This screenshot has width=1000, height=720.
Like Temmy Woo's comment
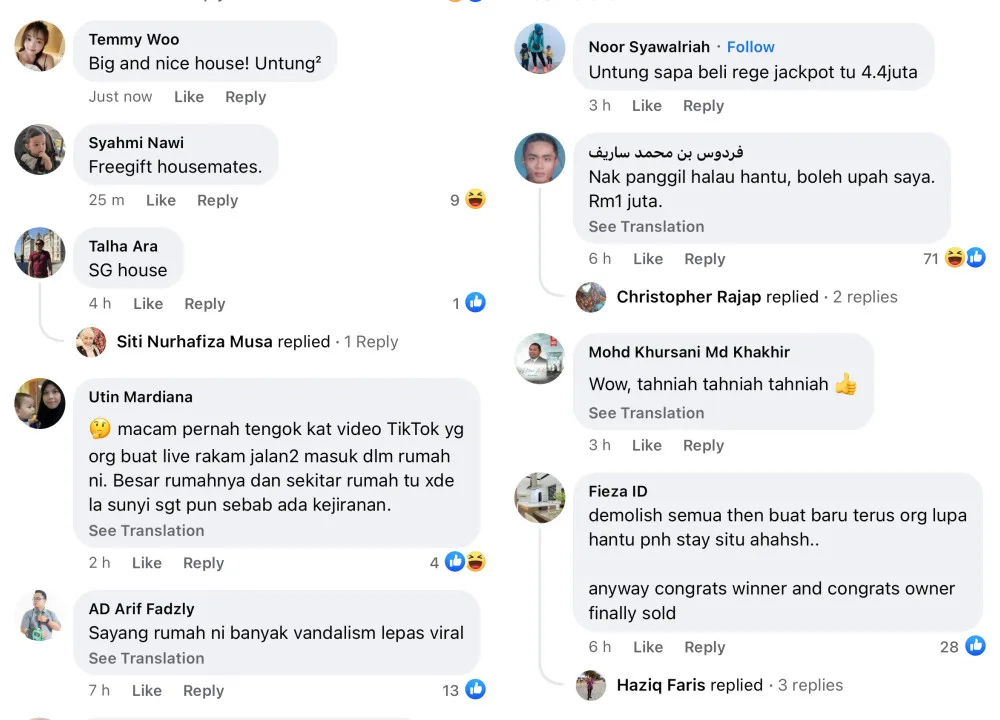click(188, 97)
